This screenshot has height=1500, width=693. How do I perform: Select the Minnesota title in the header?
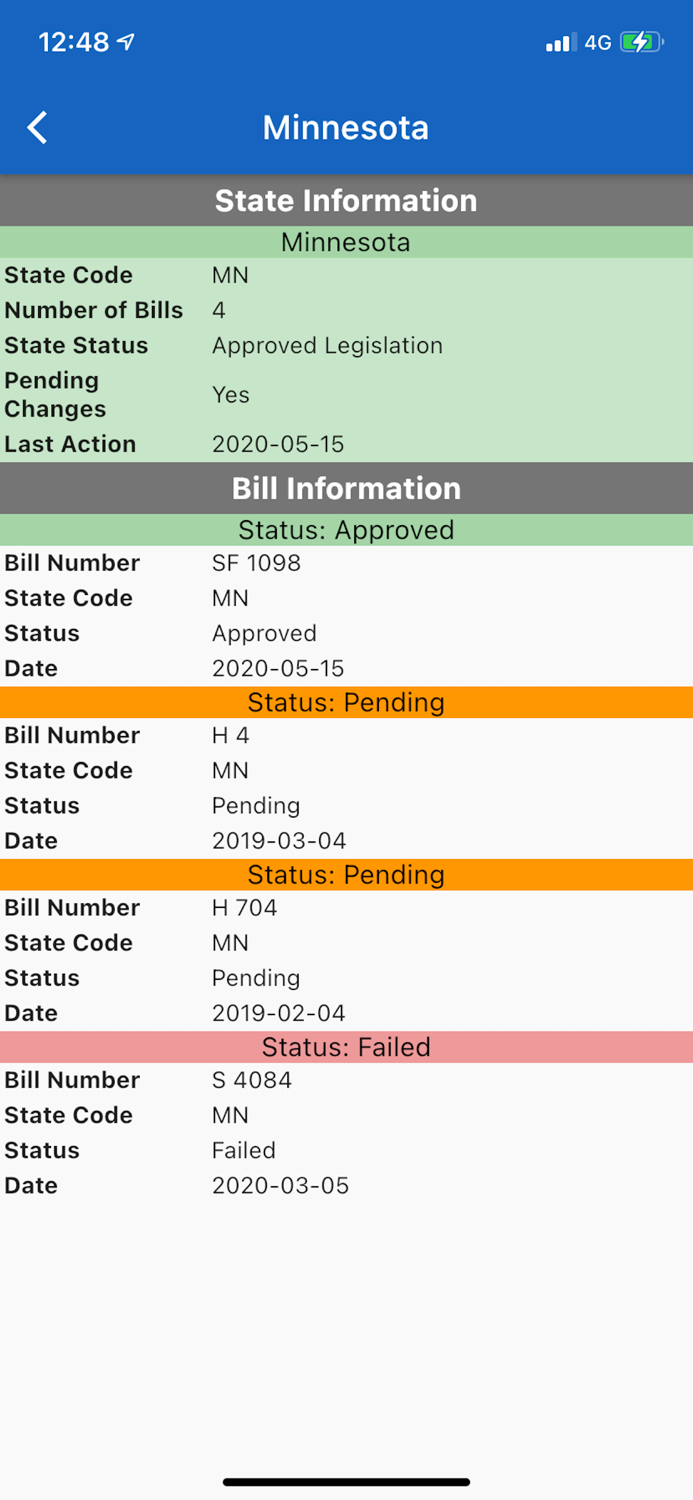tap(345, 128)
